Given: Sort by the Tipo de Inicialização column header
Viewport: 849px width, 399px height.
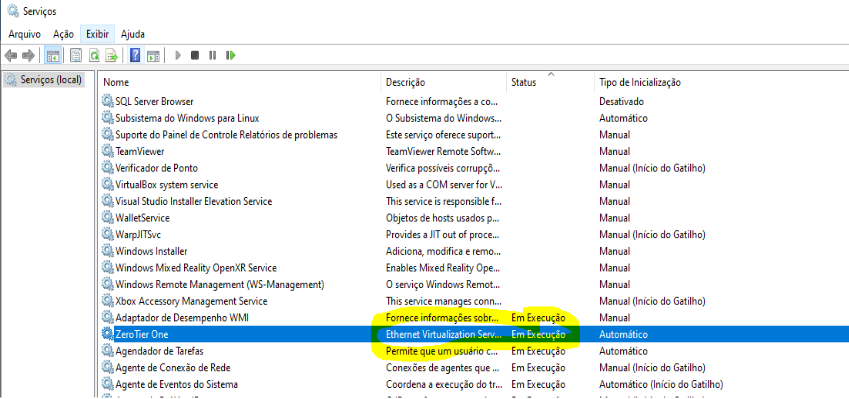Looking at the screenshot, I should coord(640,82).
